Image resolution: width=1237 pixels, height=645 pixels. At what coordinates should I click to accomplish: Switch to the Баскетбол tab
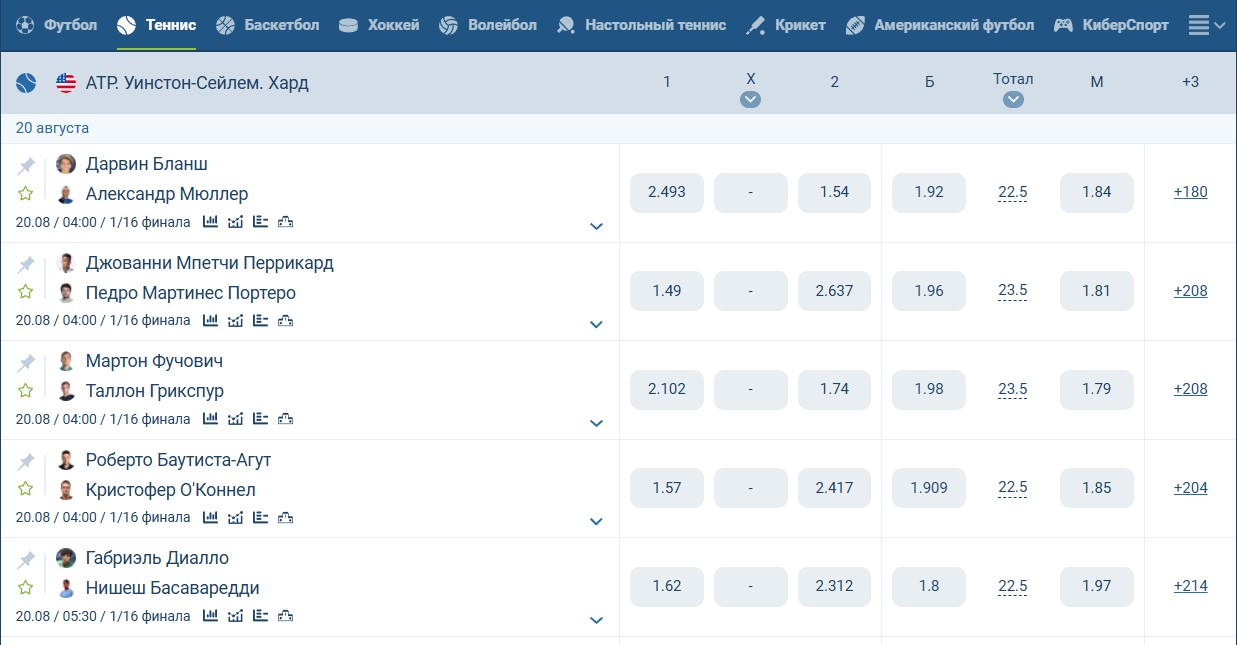[268, 25]
